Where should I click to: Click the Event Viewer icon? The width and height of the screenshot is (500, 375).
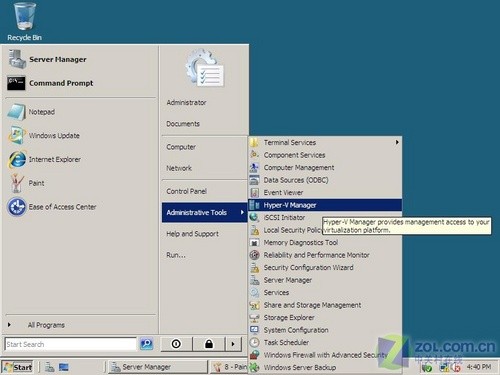coord(254,193)
